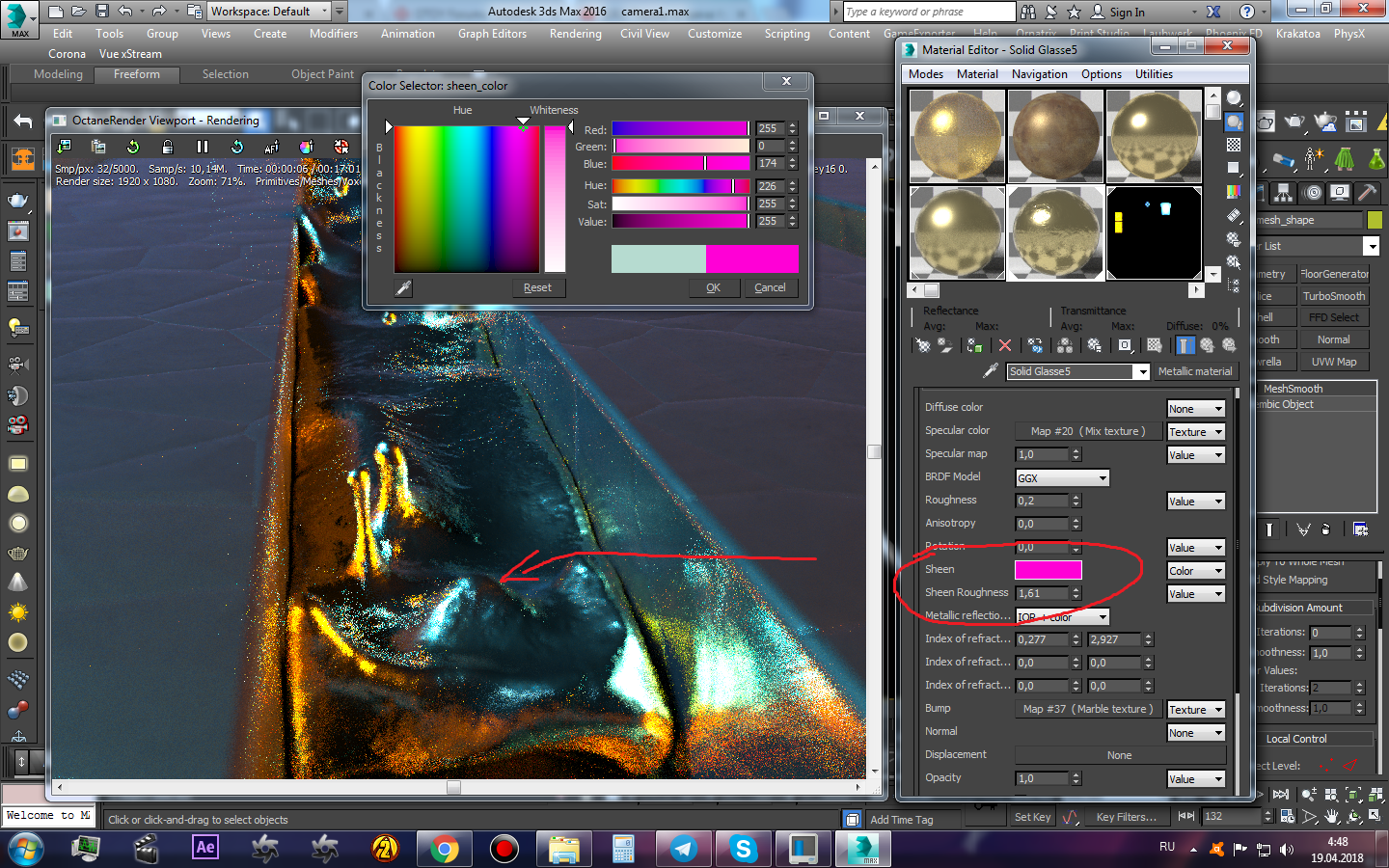Image resolution: width=1389 pixels, height=868 pixels.
Task: Toggle Show Shaded Material in Viewport
Action: (1155, 345)
